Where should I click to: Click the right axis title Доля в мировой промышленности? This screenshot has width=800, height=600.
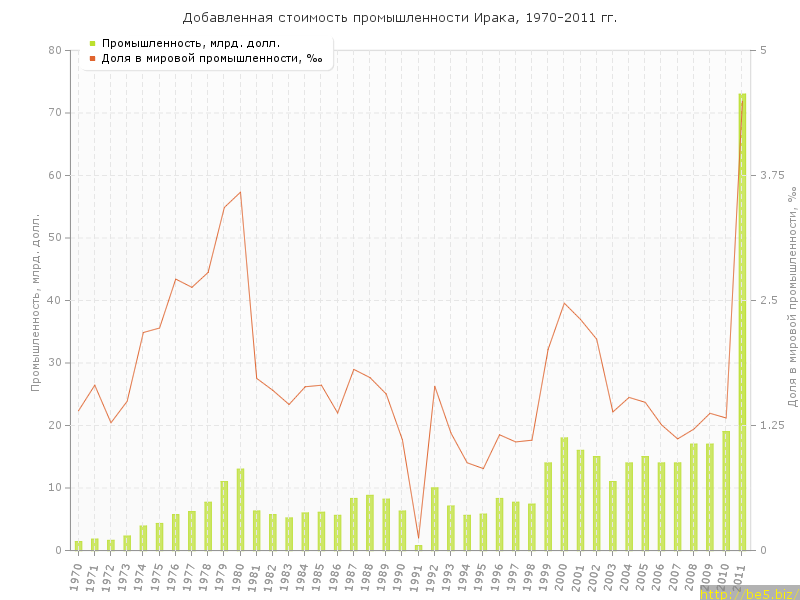coord(791,300)
